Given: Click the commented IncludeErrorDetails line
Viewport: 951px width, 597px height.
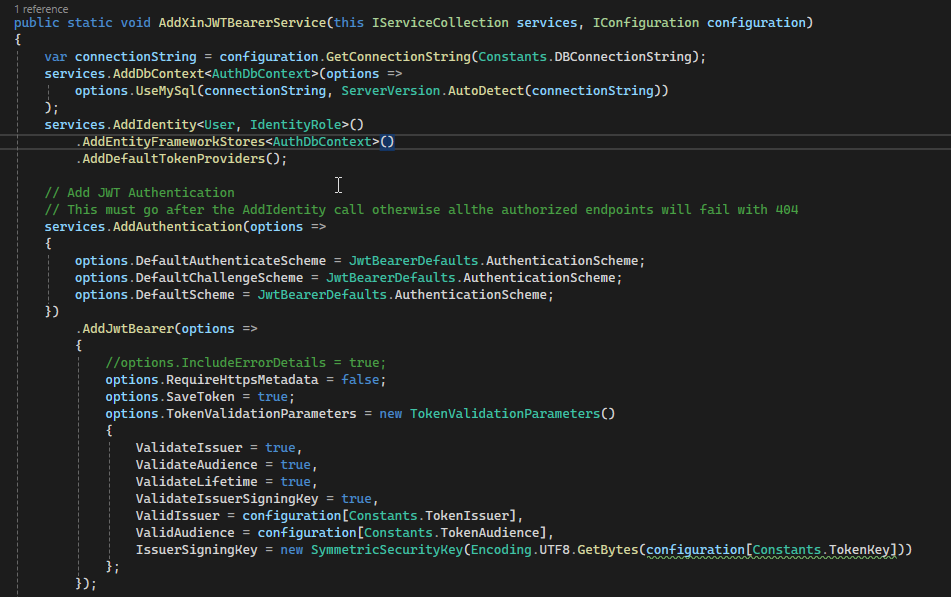Looking at the screenshot, I should (x=246, y=362).
